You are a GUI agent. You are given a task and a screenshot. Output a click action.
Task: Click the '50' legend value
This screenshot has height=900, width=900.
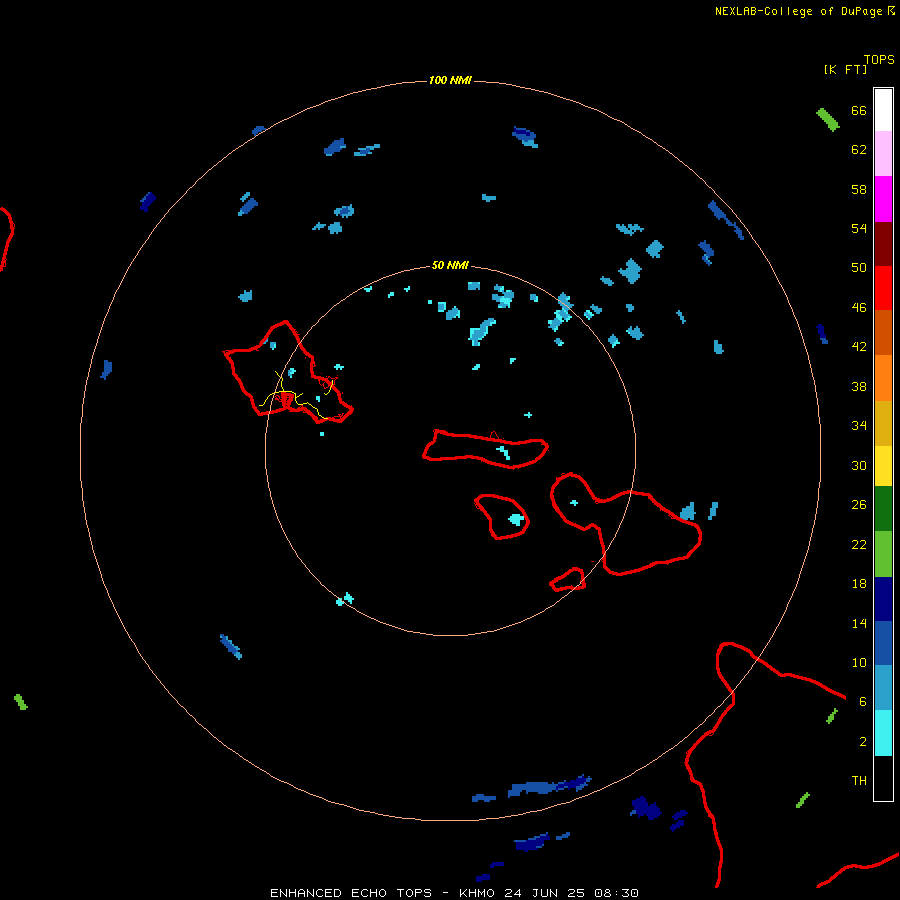[x=859, y=267]
